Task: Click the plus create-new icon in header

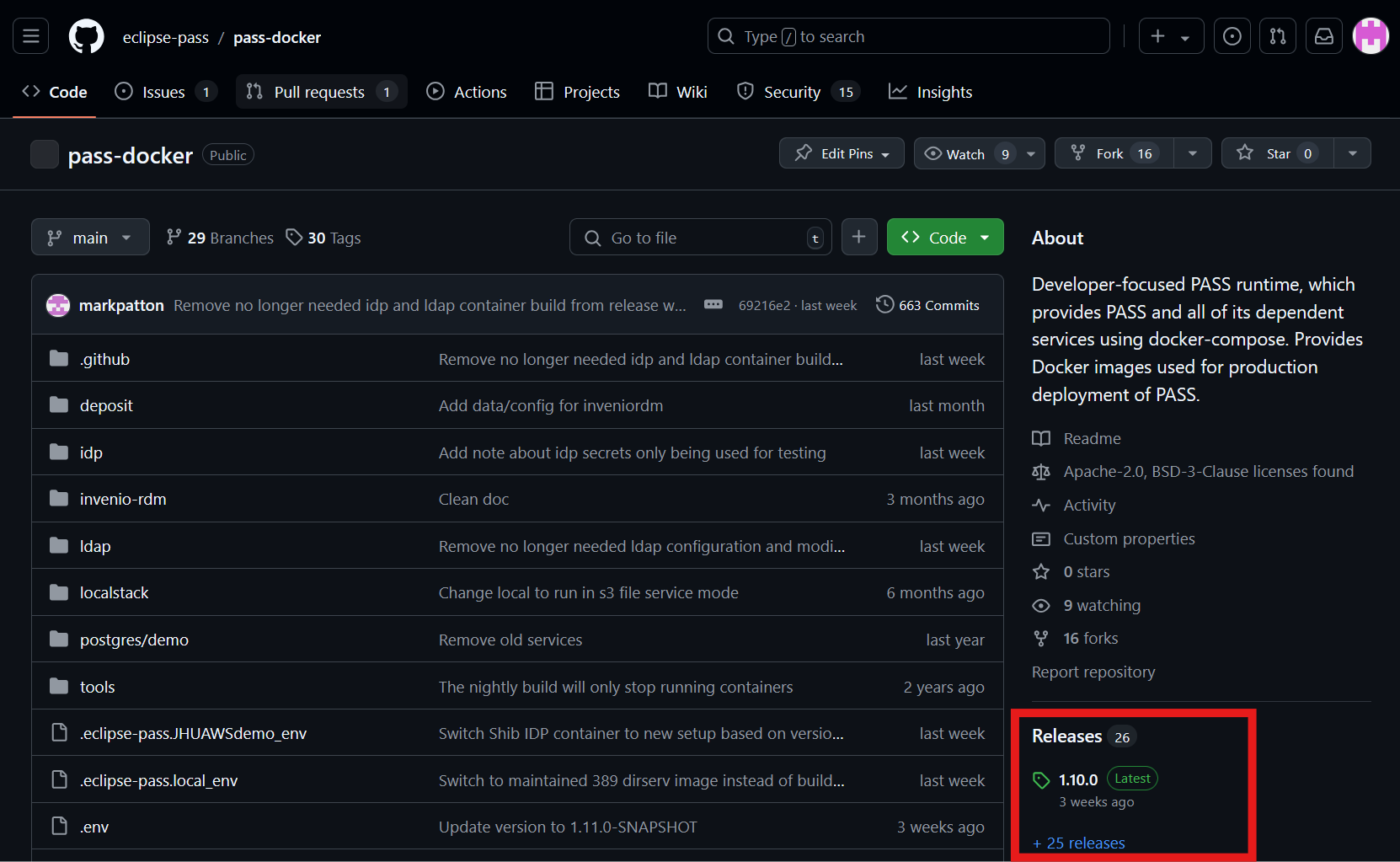Action: [1158, 36]
